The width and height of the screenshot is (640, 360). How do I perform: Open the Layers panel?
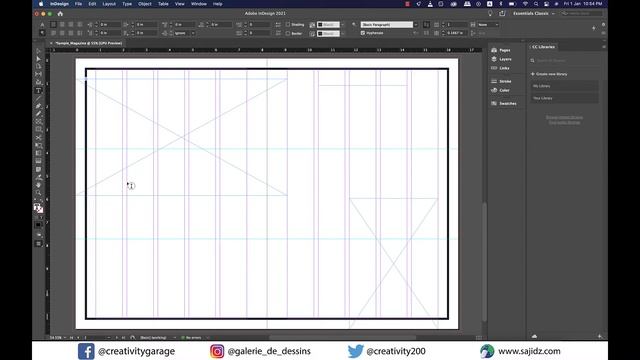tap(501, 59)
